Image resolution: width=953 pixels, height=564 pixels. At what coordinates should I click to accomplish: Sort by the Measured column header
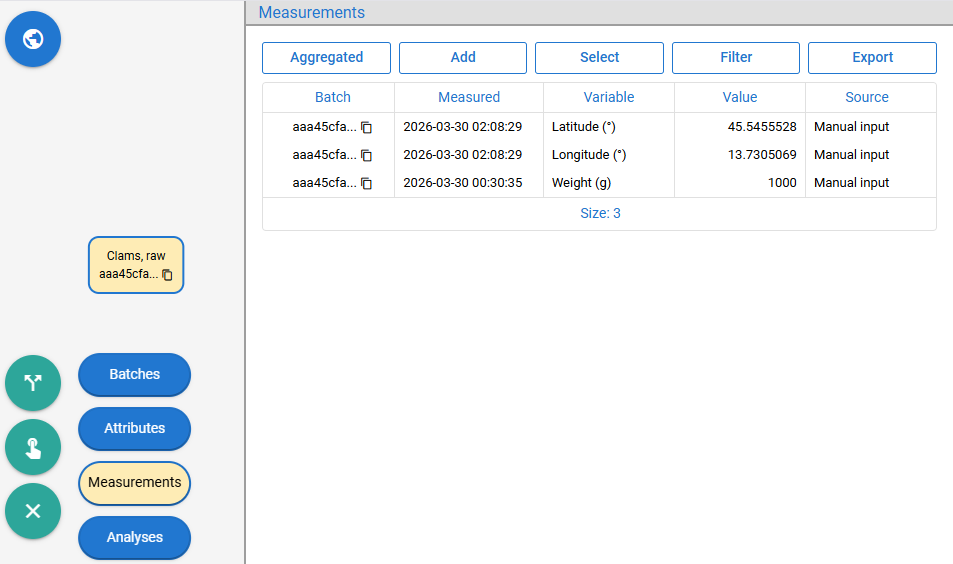469,97
